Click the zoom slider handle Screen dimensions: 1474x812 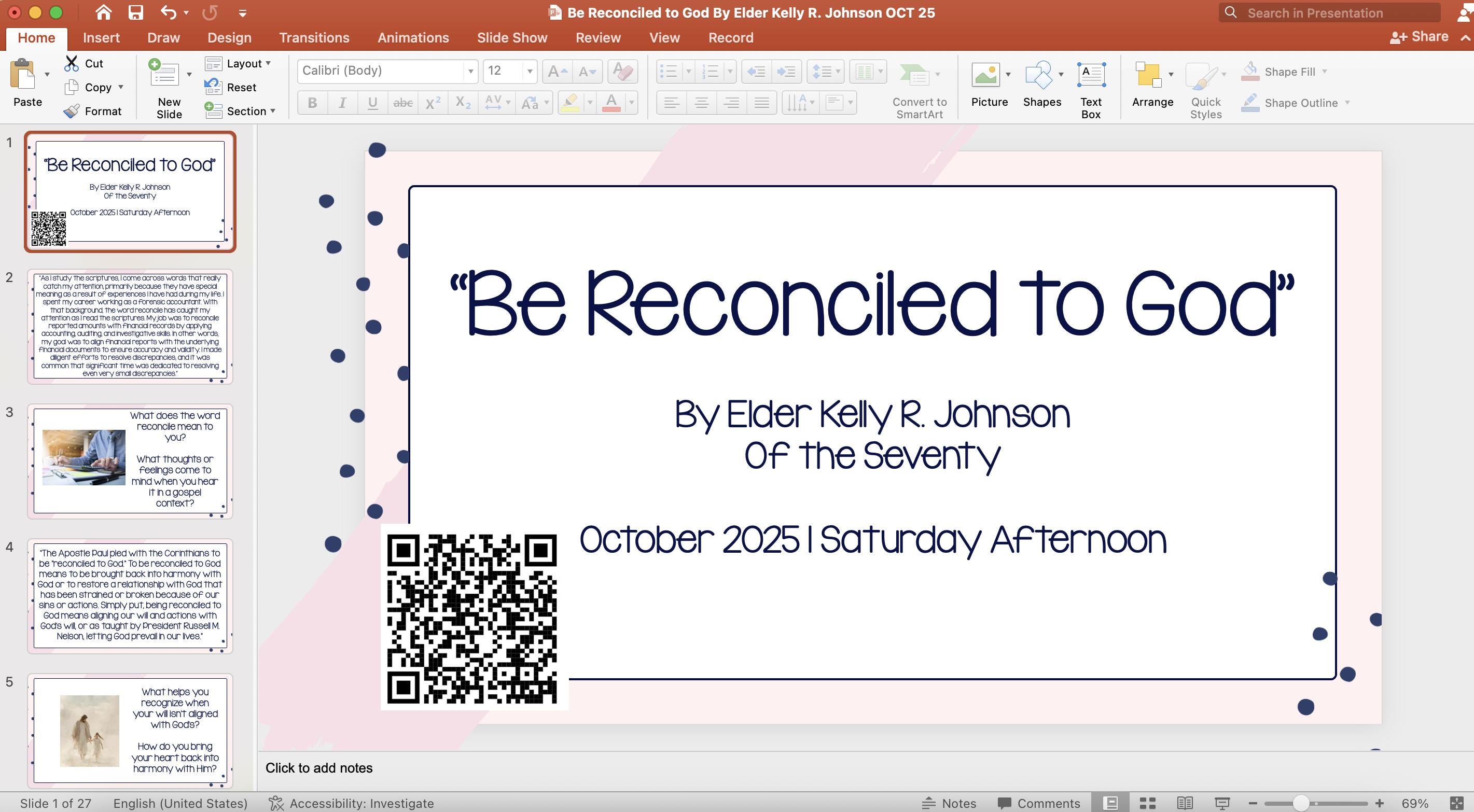pyautogui.click(x=1301, y=803)
